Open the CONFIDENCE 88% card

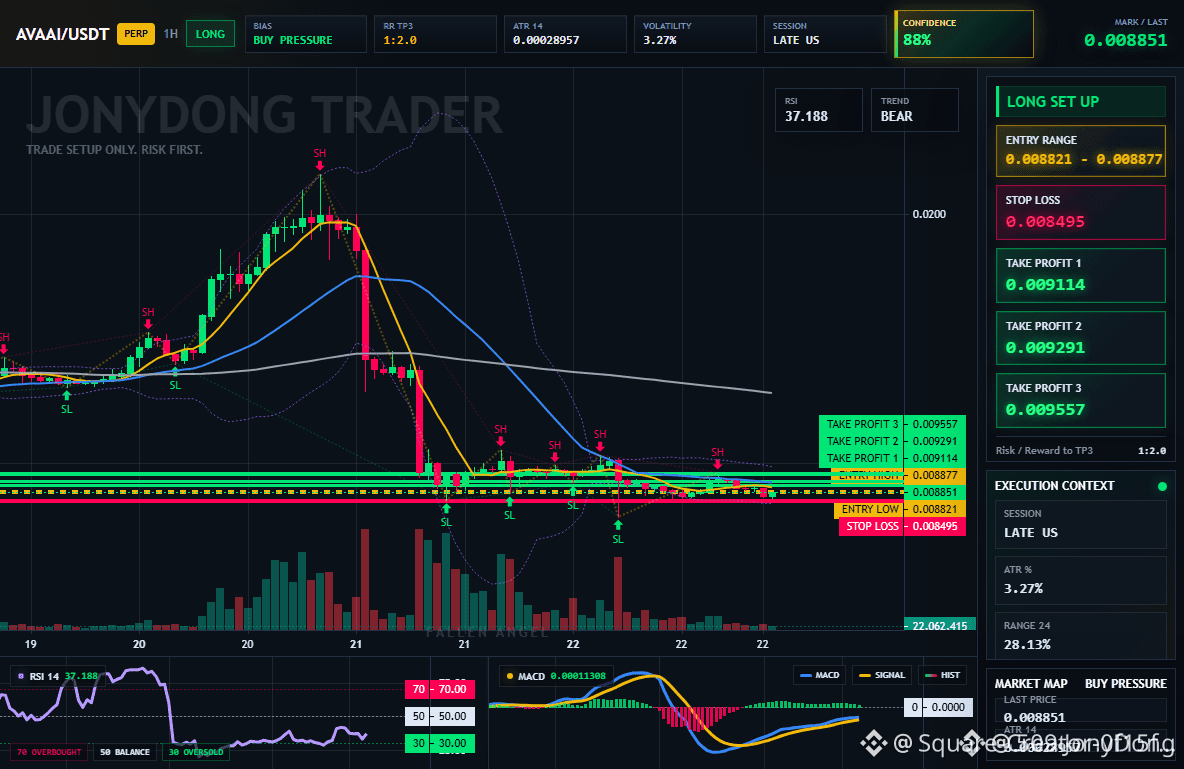coord(964,34)
